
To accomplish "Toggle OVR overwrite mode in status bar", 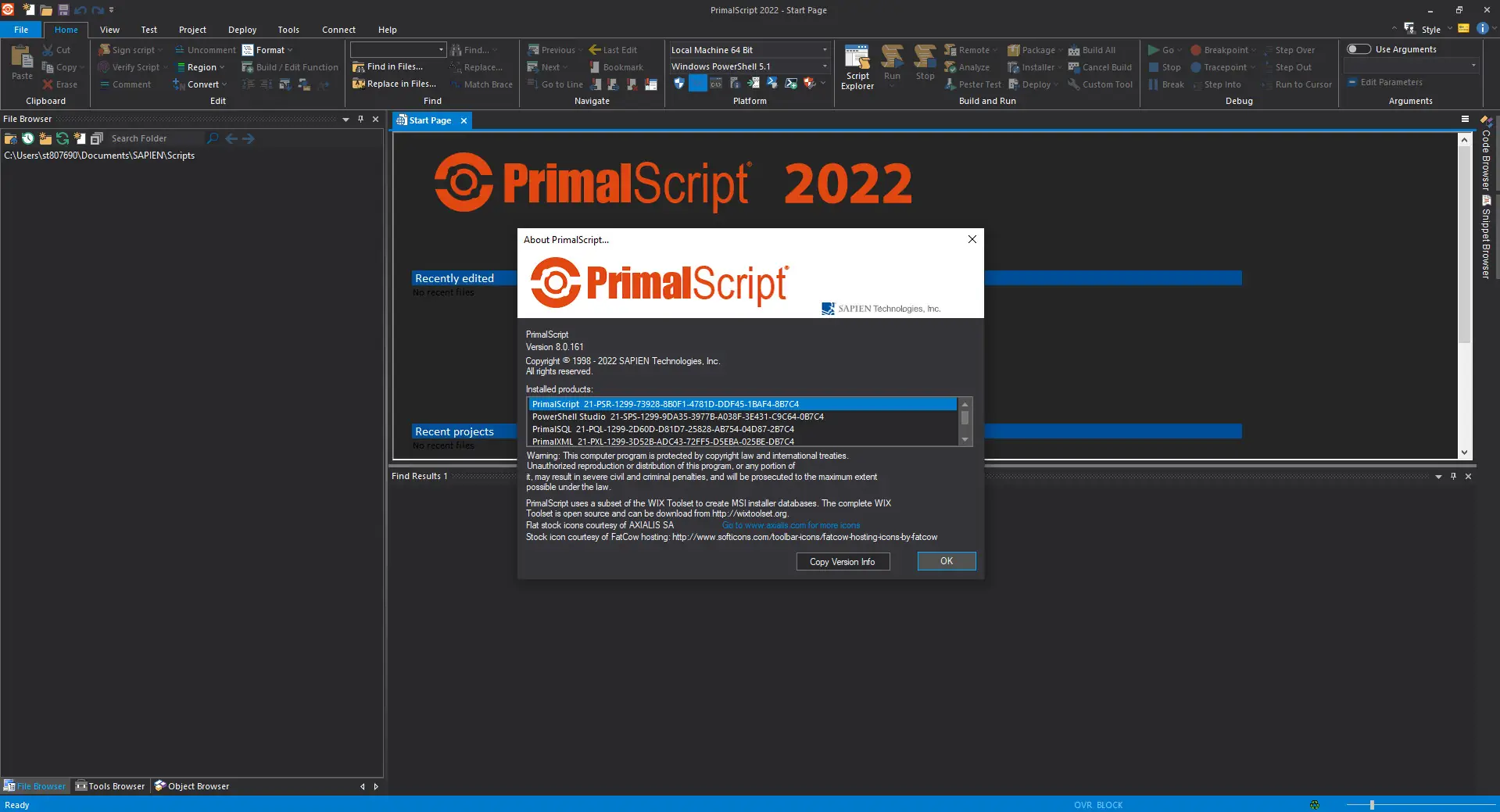I will [x=1083, y=805].
